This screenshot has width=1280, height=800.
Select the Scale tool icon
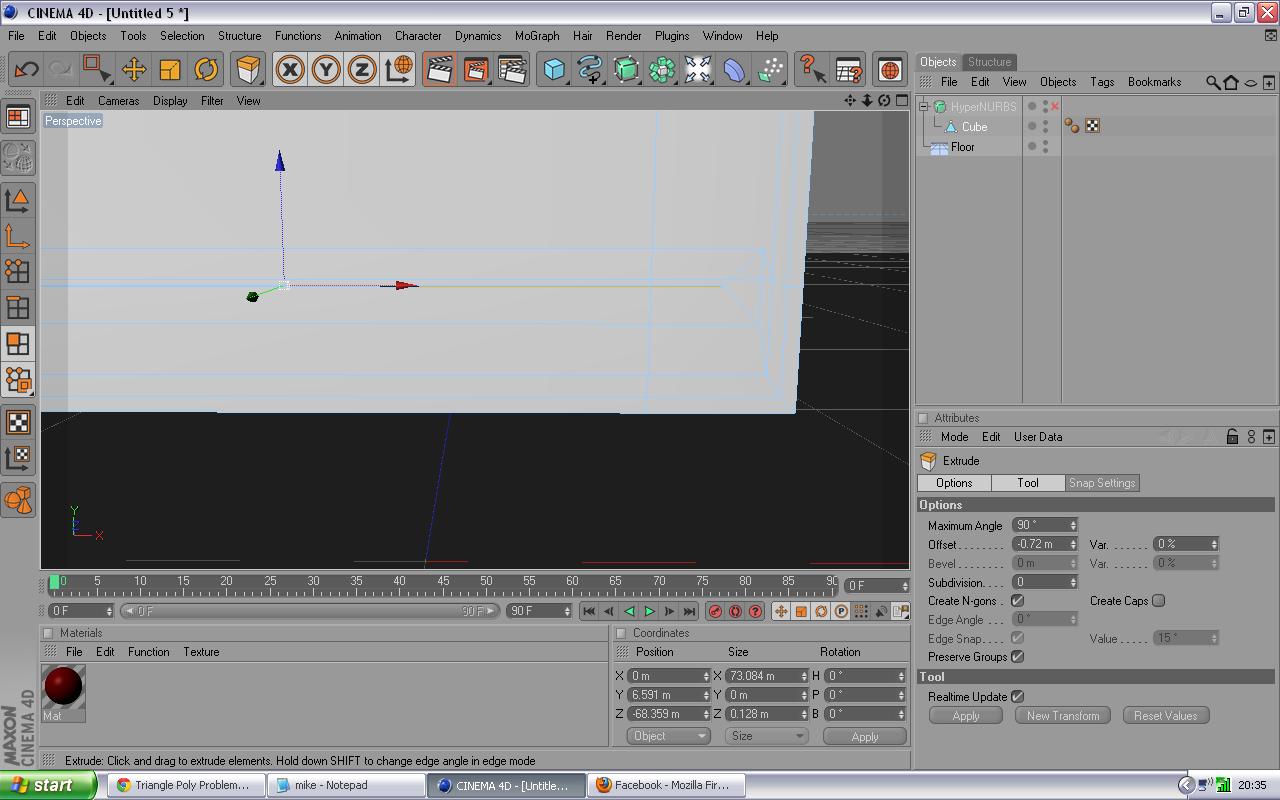pos(170,69)
